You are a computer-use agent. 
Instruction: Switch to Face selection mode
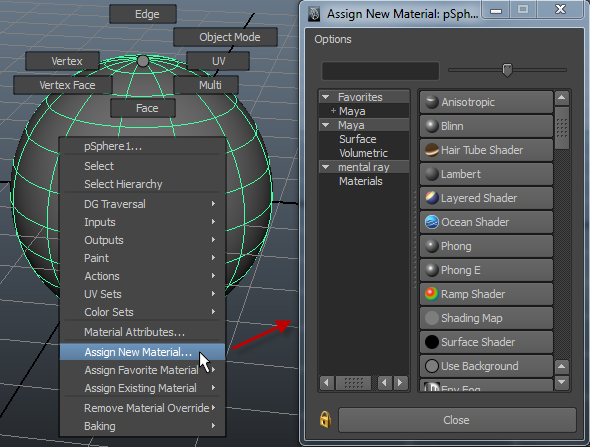click(143, 108)
